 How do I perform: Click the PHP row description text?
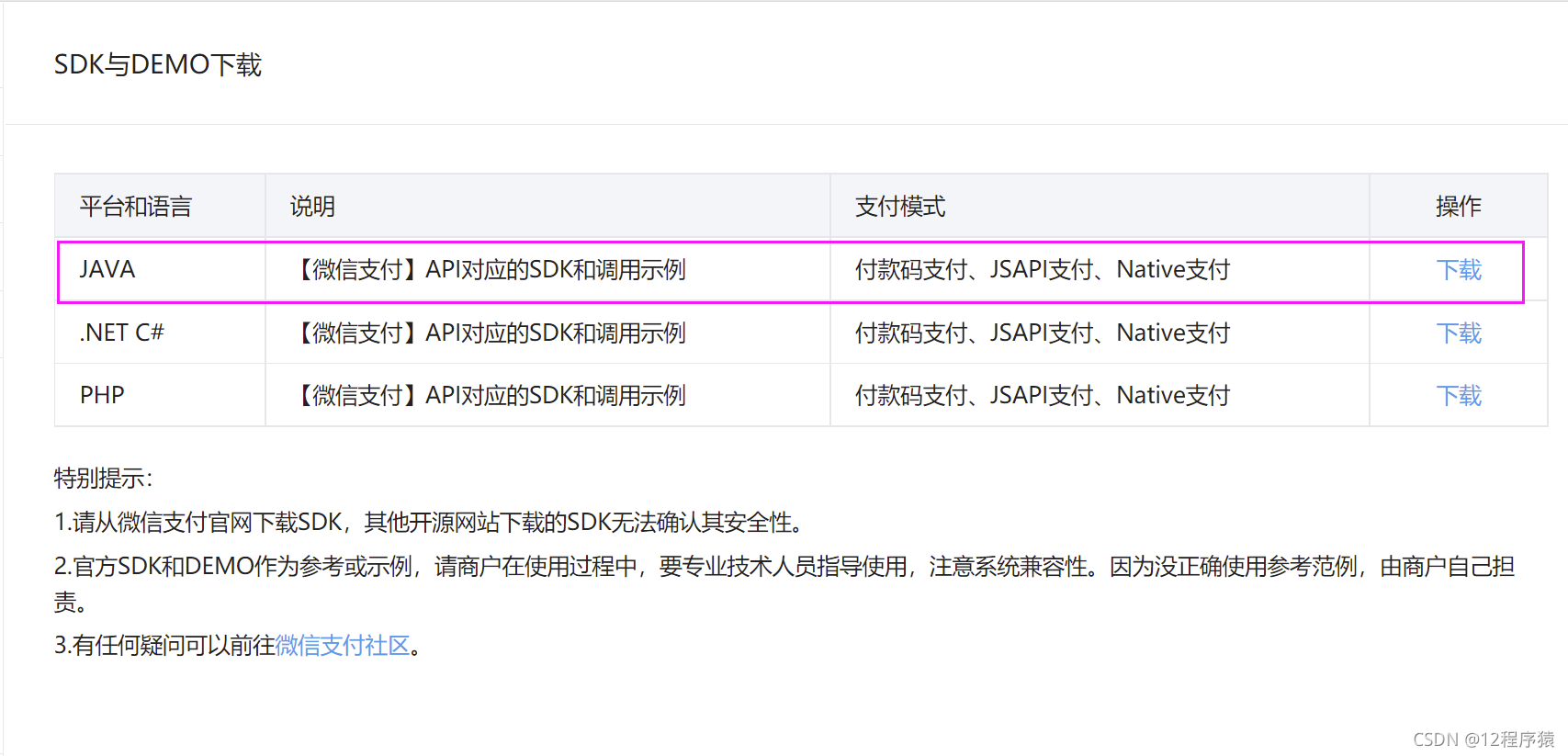coord(489,395)
